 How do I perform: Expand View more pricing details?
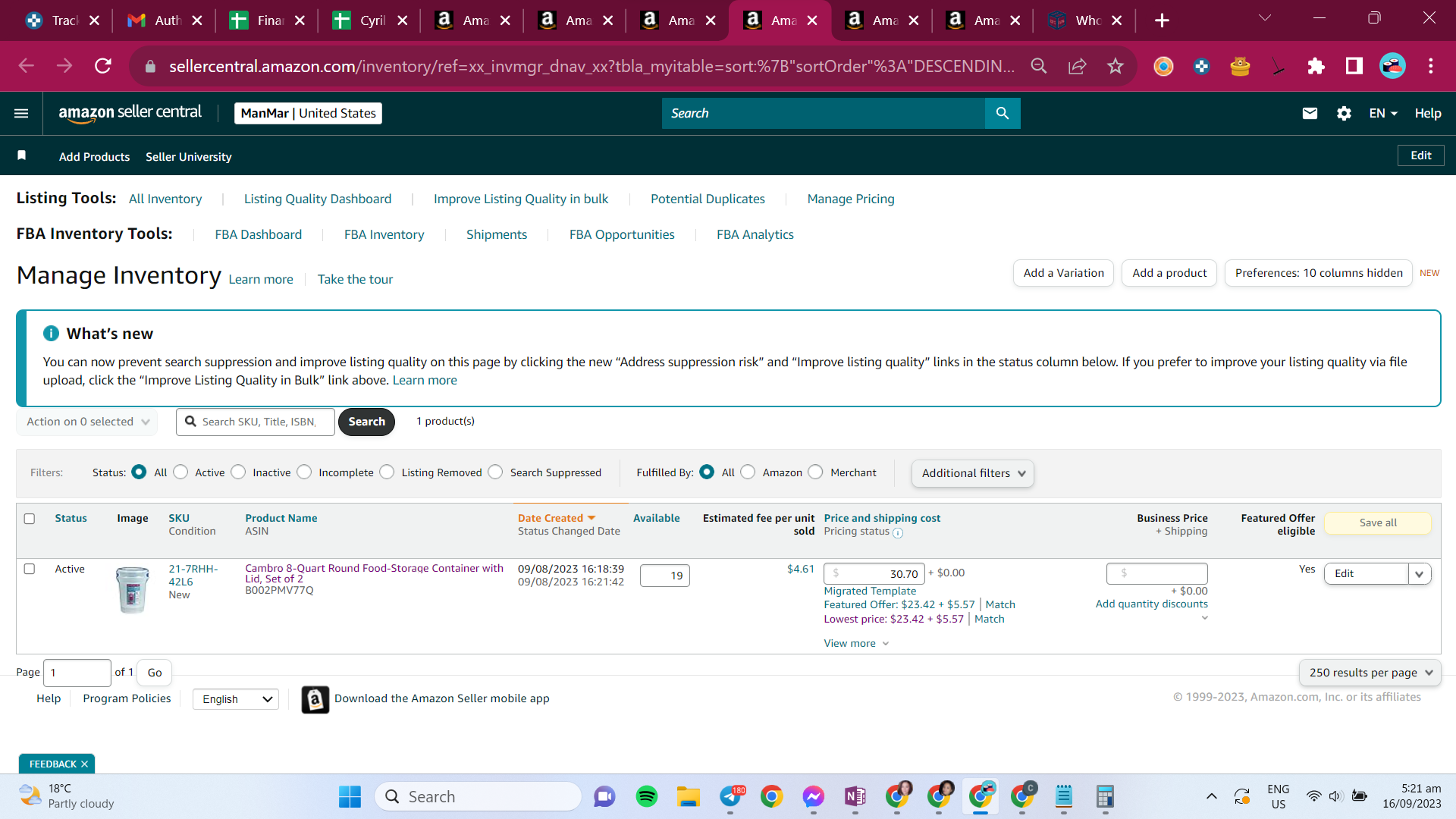(856, 643)
